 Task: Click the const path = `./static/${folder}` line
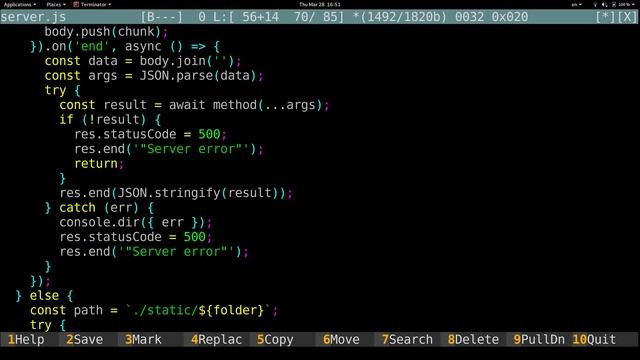pyautogui.click(x=154, y=311)
